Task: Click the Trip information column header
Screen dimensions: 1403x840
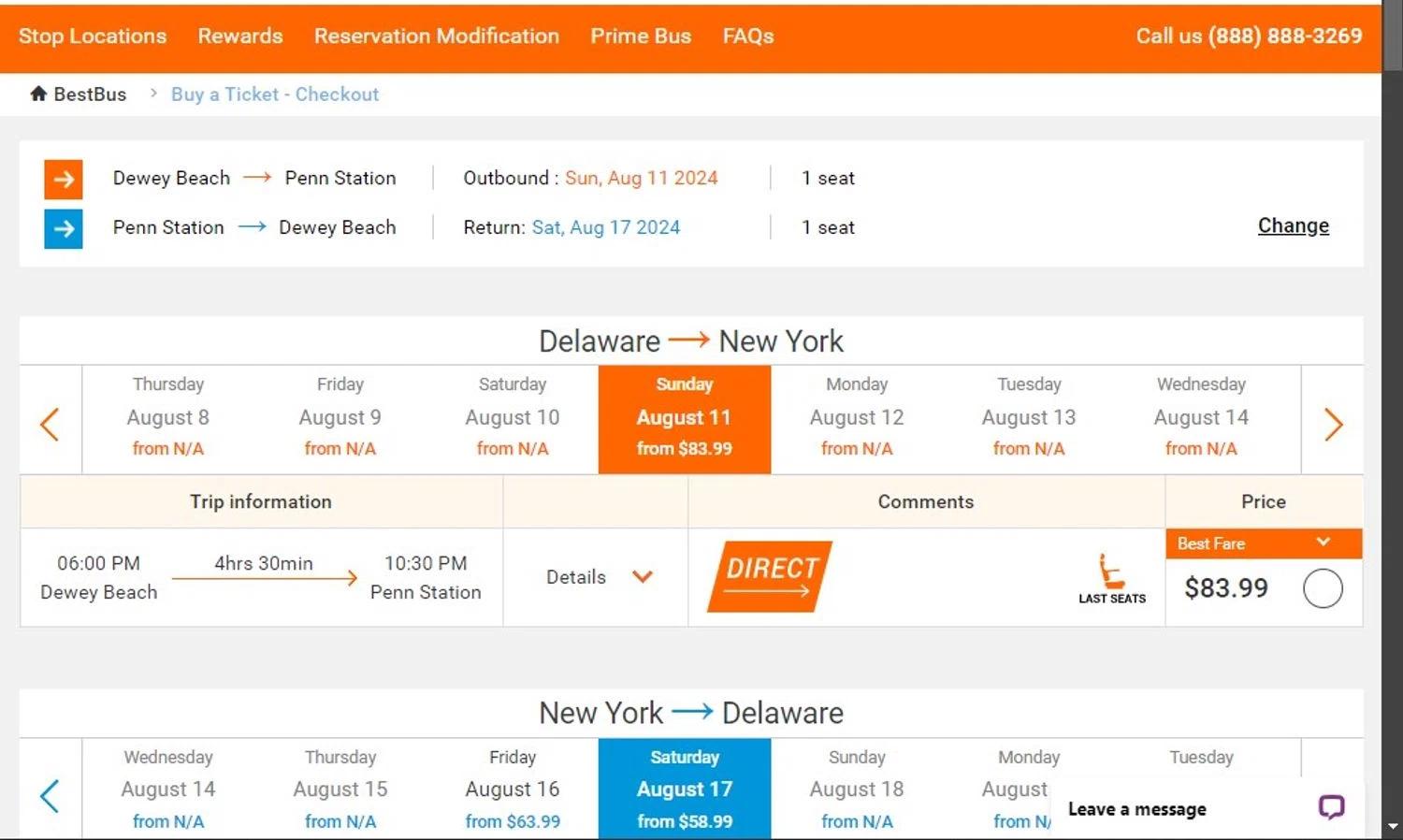Action: pyautogui.click(x=261, y=501)
